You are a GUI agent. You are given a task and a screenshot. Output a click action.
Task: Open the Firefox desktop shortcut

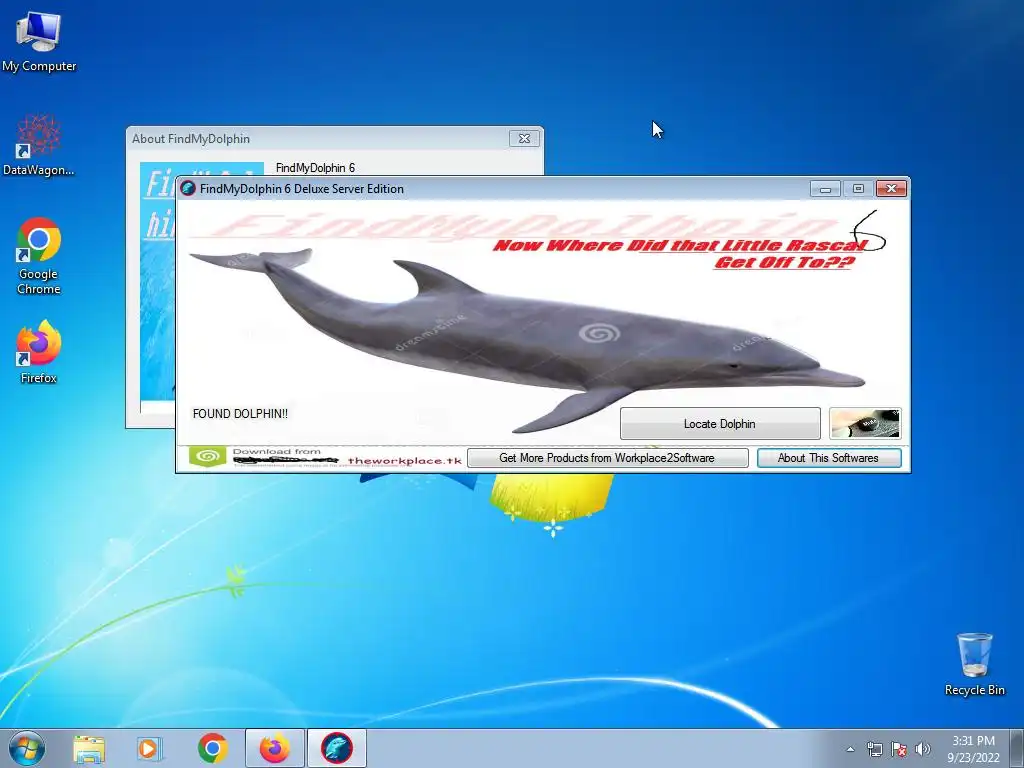pos(39,351)
